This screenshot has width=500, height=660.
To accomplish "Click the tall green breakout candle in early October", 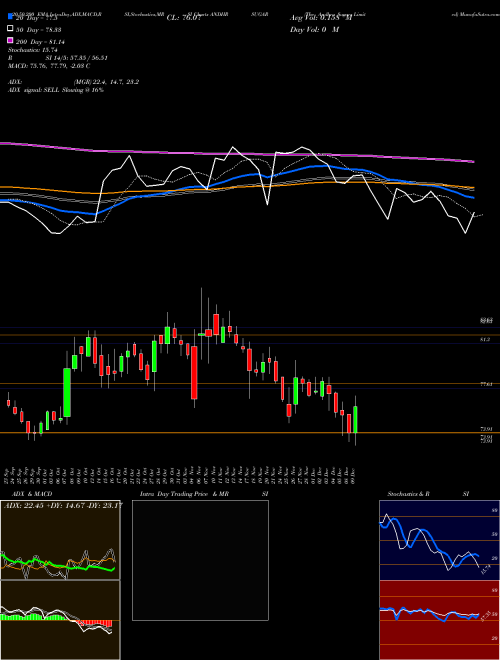I will pos(67,393).
